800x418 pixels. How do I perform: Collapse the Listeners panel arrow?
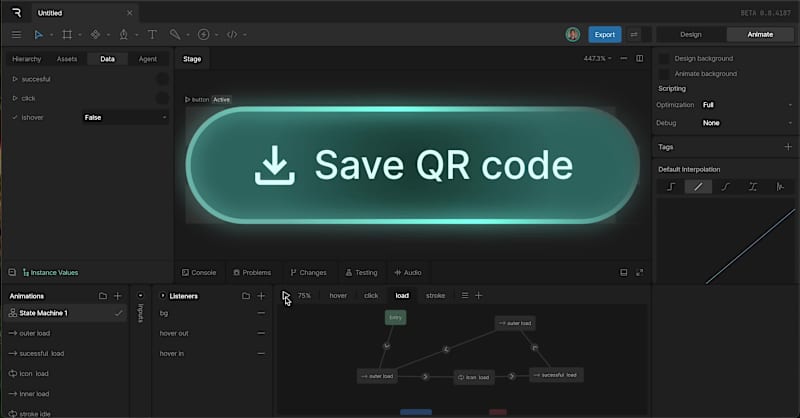[x=163, y=296]
